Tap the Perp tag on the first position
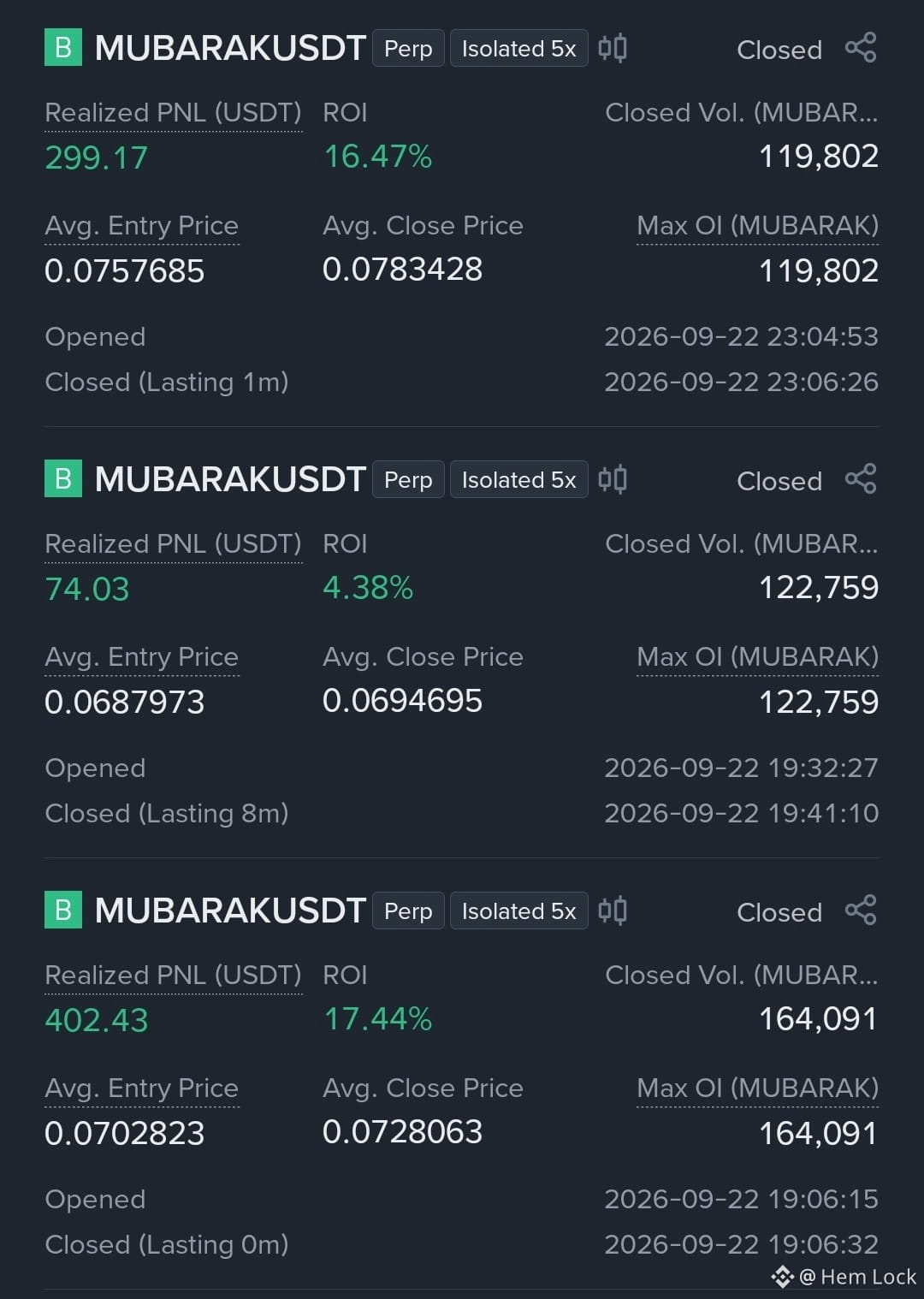924x1299 pixels. click(x=408, y=49)
